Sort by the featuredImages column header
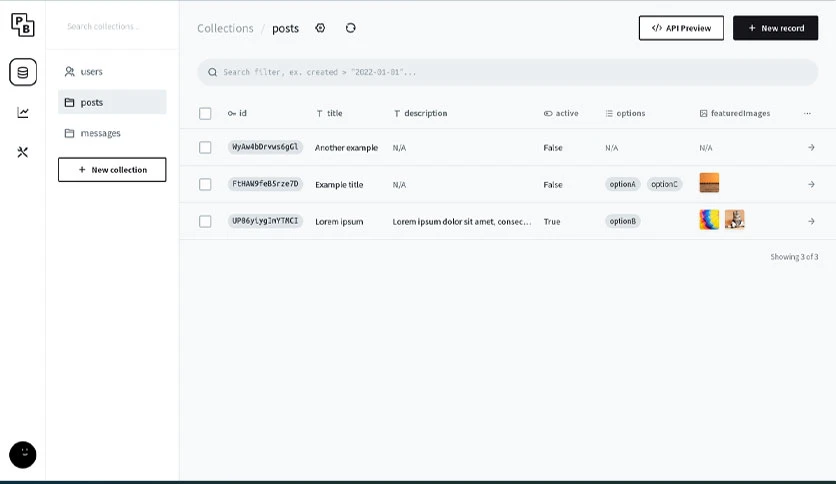This screenshot has width=836, height=484. [x=735, y=113]
